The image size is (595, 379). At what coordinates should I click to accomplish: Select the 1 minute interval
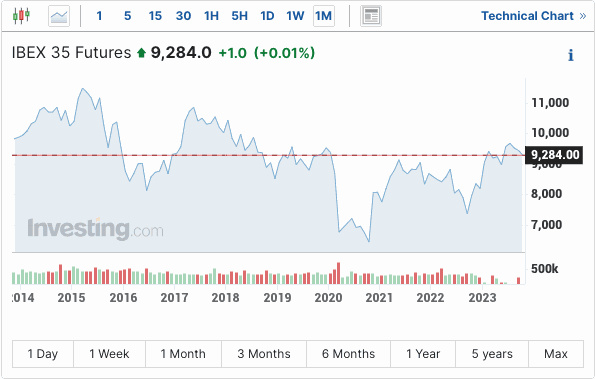[x=99, y=16]
